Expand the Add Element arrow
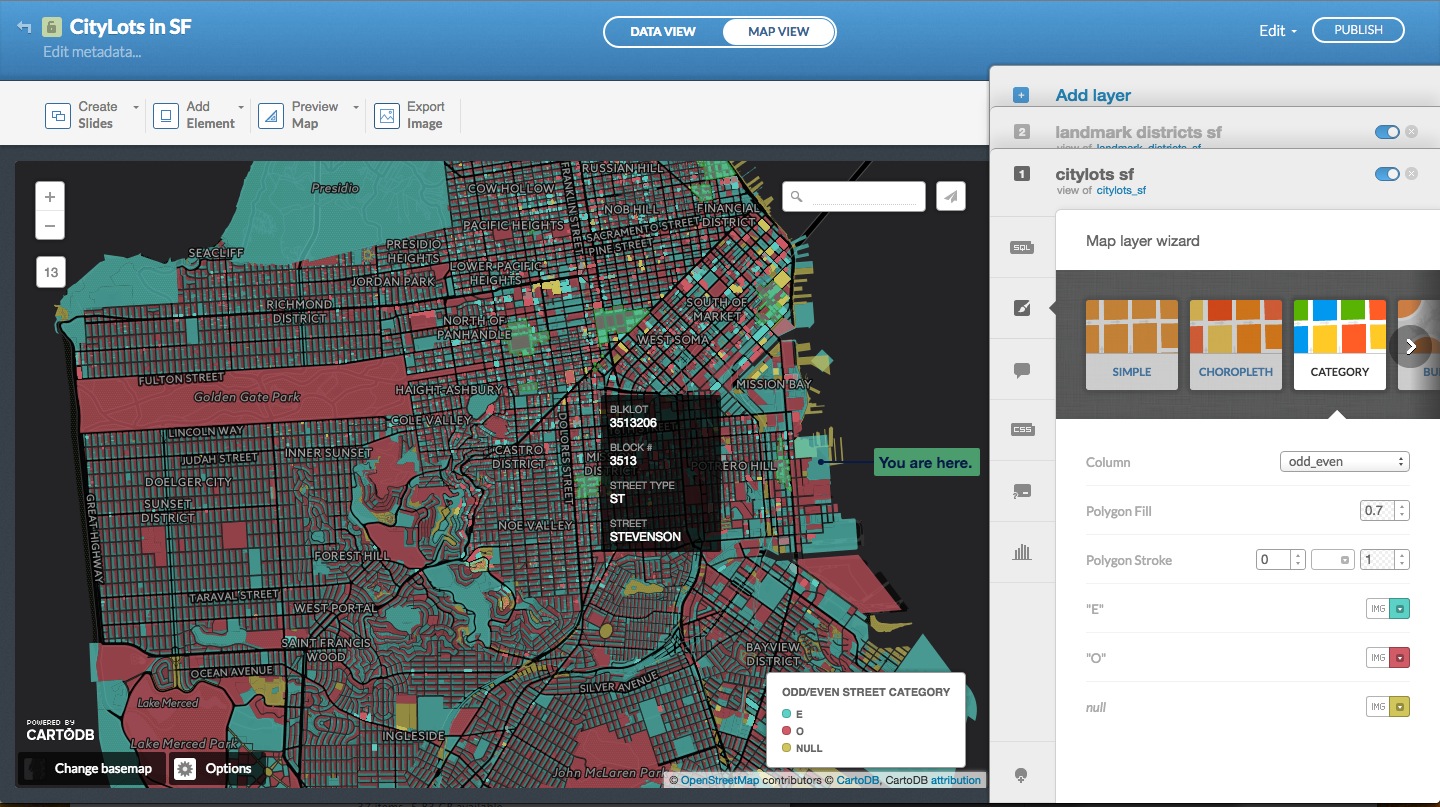Image resolution: width=1440 pixels, height=807 pixels. [241, 107]
